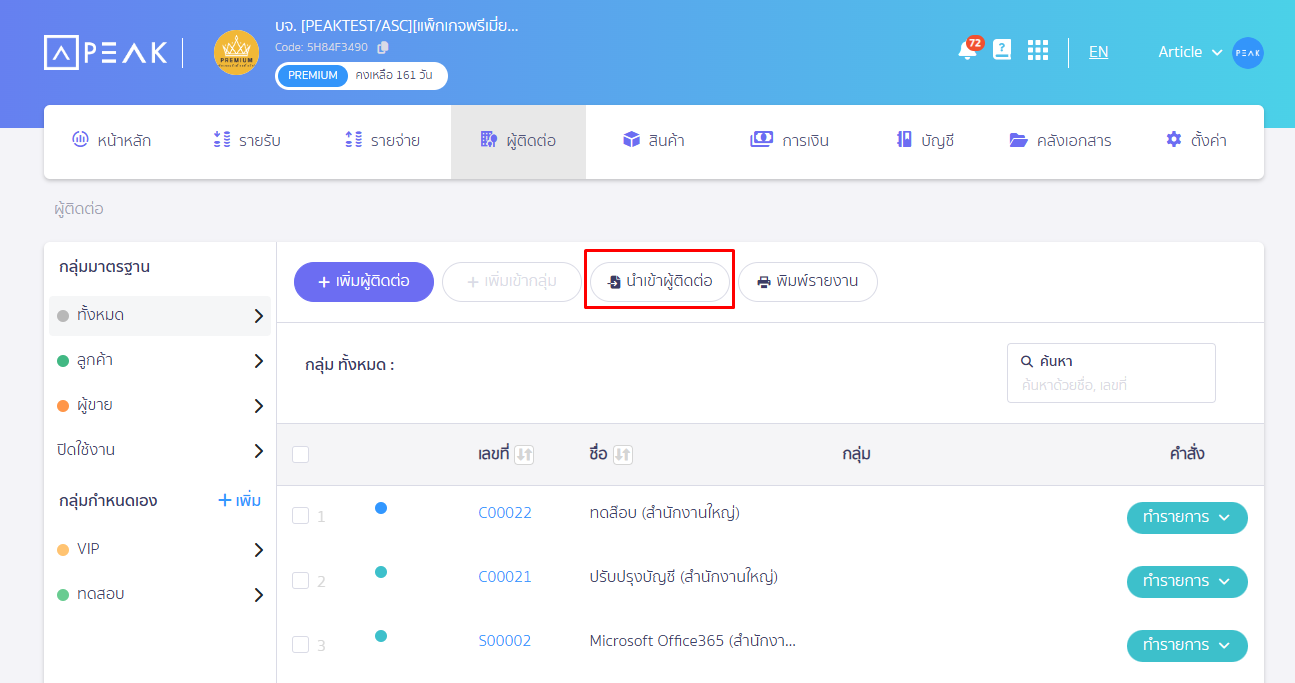Viewport: 1295px width, 683px height.
Task: Click inside the ค้นหา search field
Action: point(1110,373)
